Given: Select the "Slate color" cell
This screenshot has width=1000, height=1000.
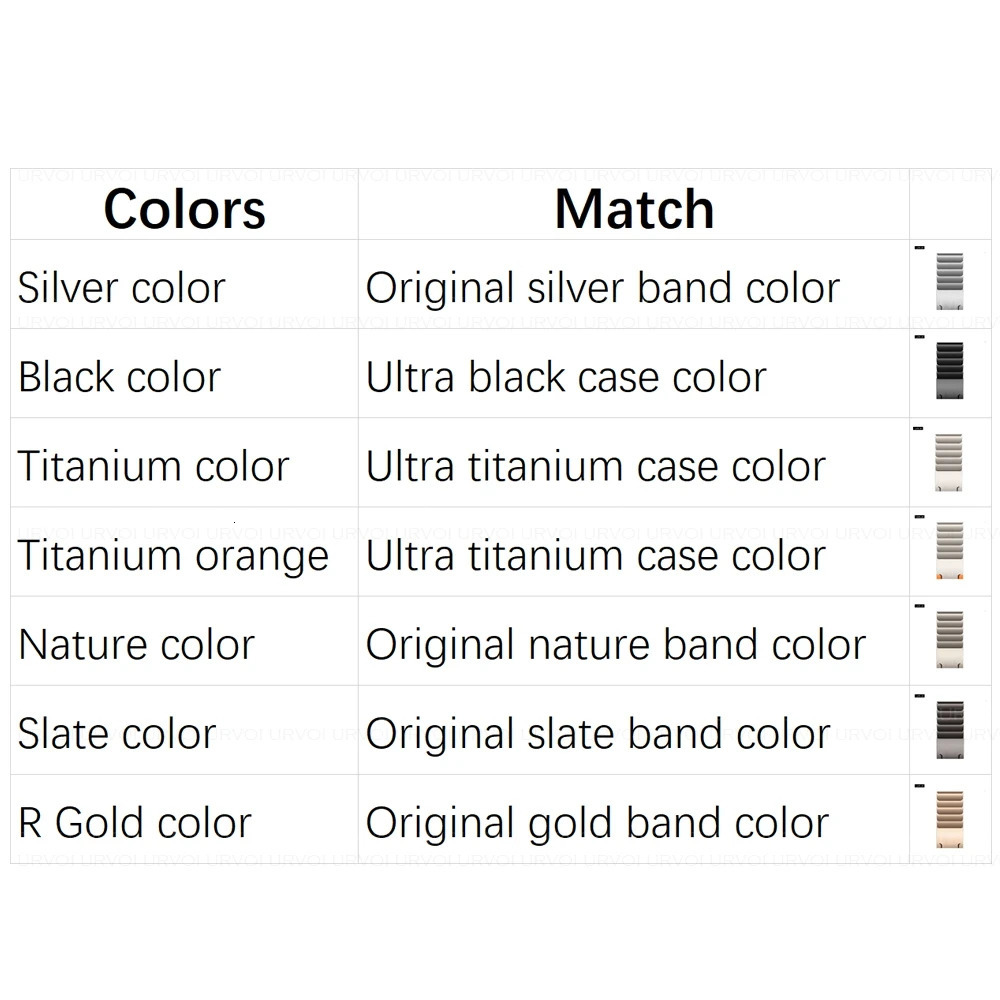Looking at the screenshot, I should 116,734.
